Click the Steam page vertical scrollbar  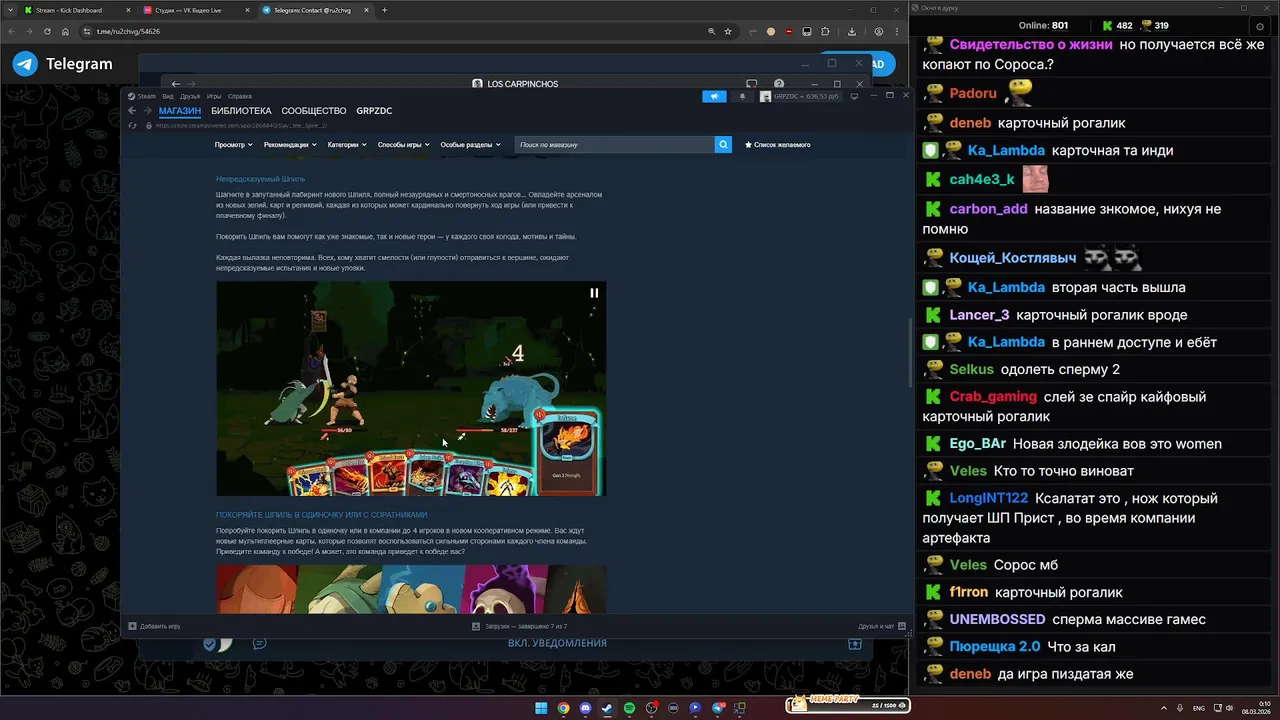(909, 355)
